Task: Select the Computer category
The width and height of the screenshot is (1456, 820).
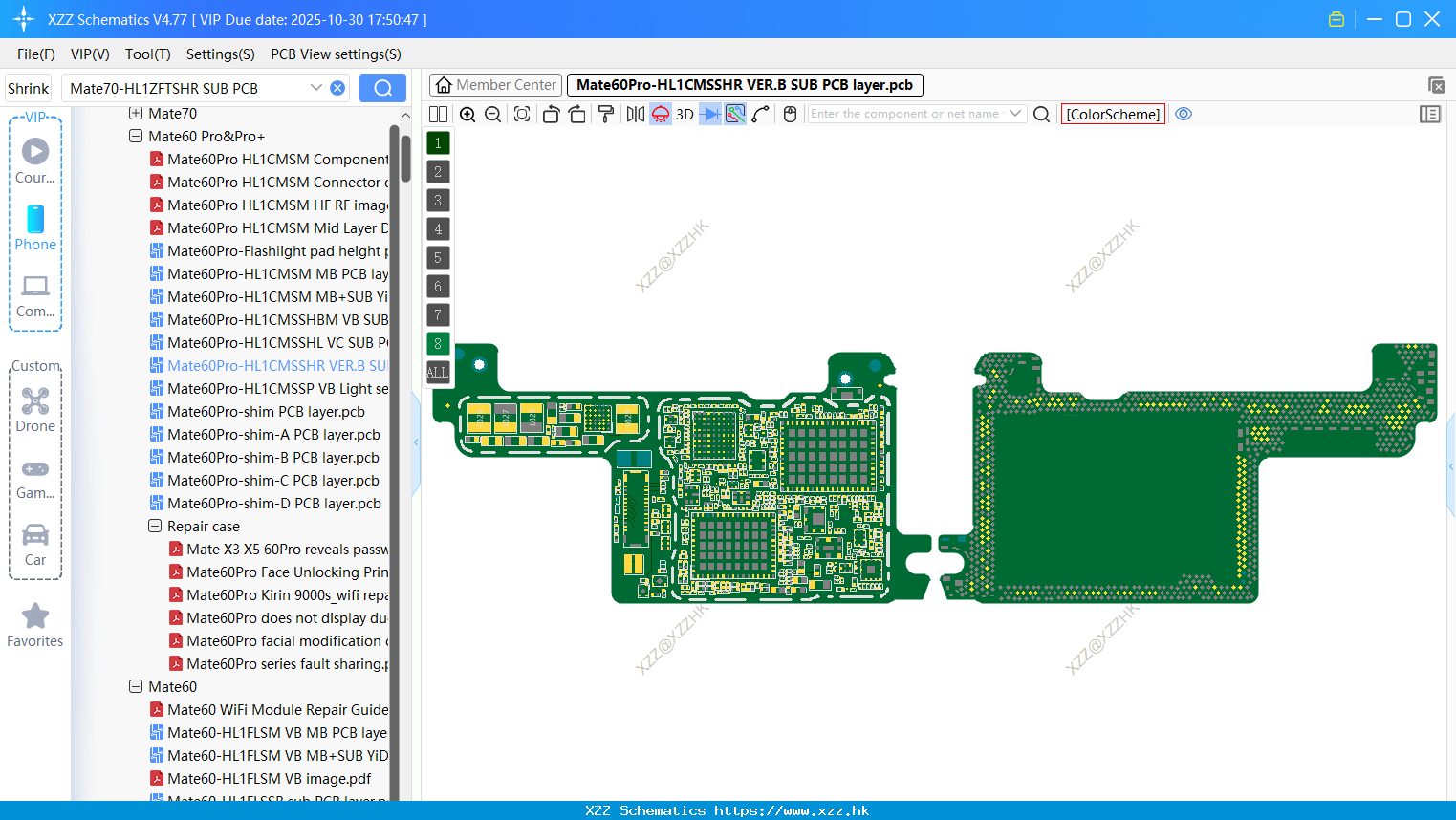Action: (35, 296)
